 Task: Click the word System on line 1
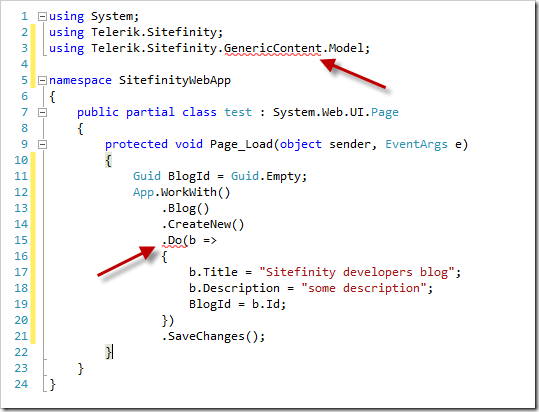(x=112, y=16)
